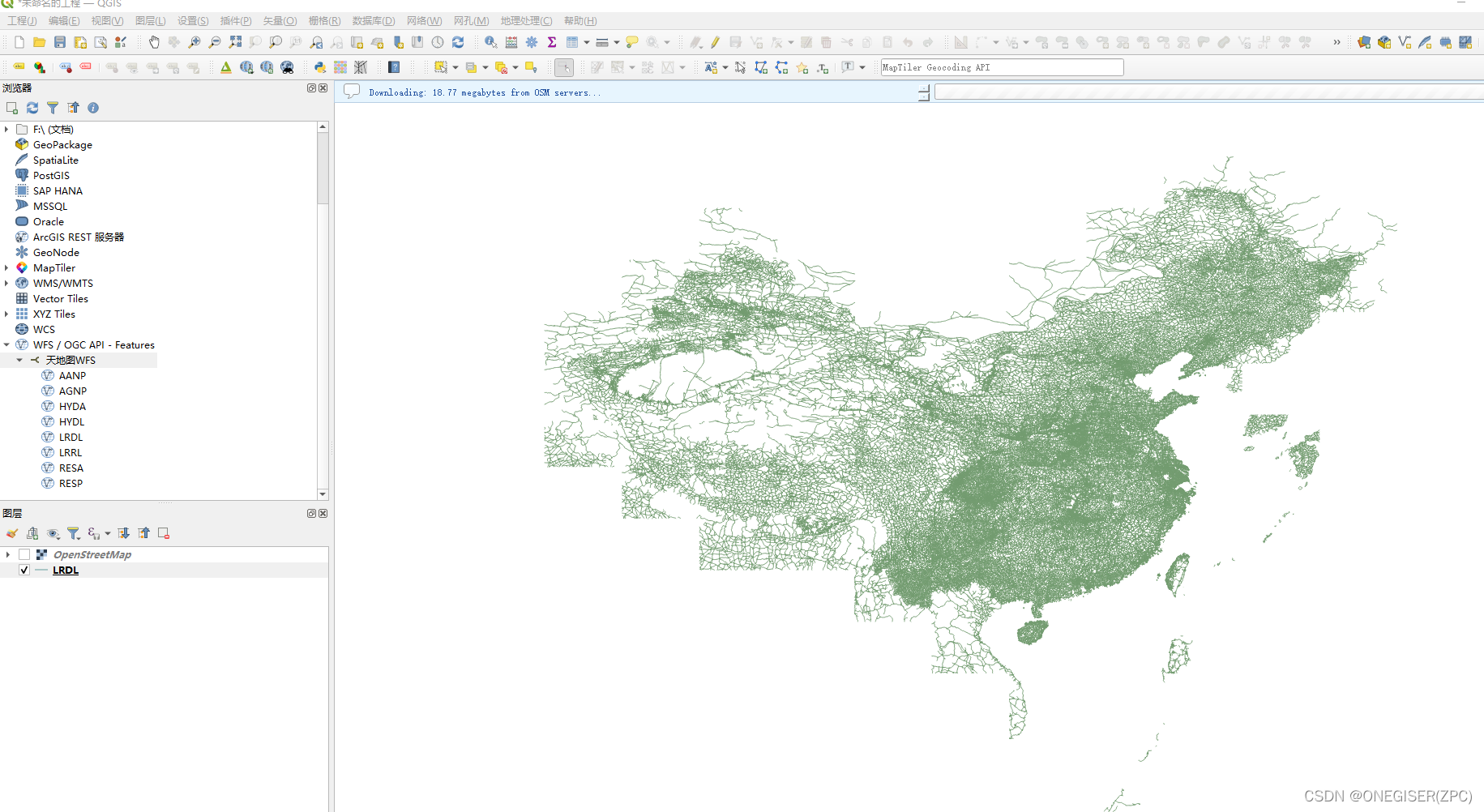1484x812 pixels.
Task: Expand the OpenStreetMap layer entry
Action: tap(8, 554)
